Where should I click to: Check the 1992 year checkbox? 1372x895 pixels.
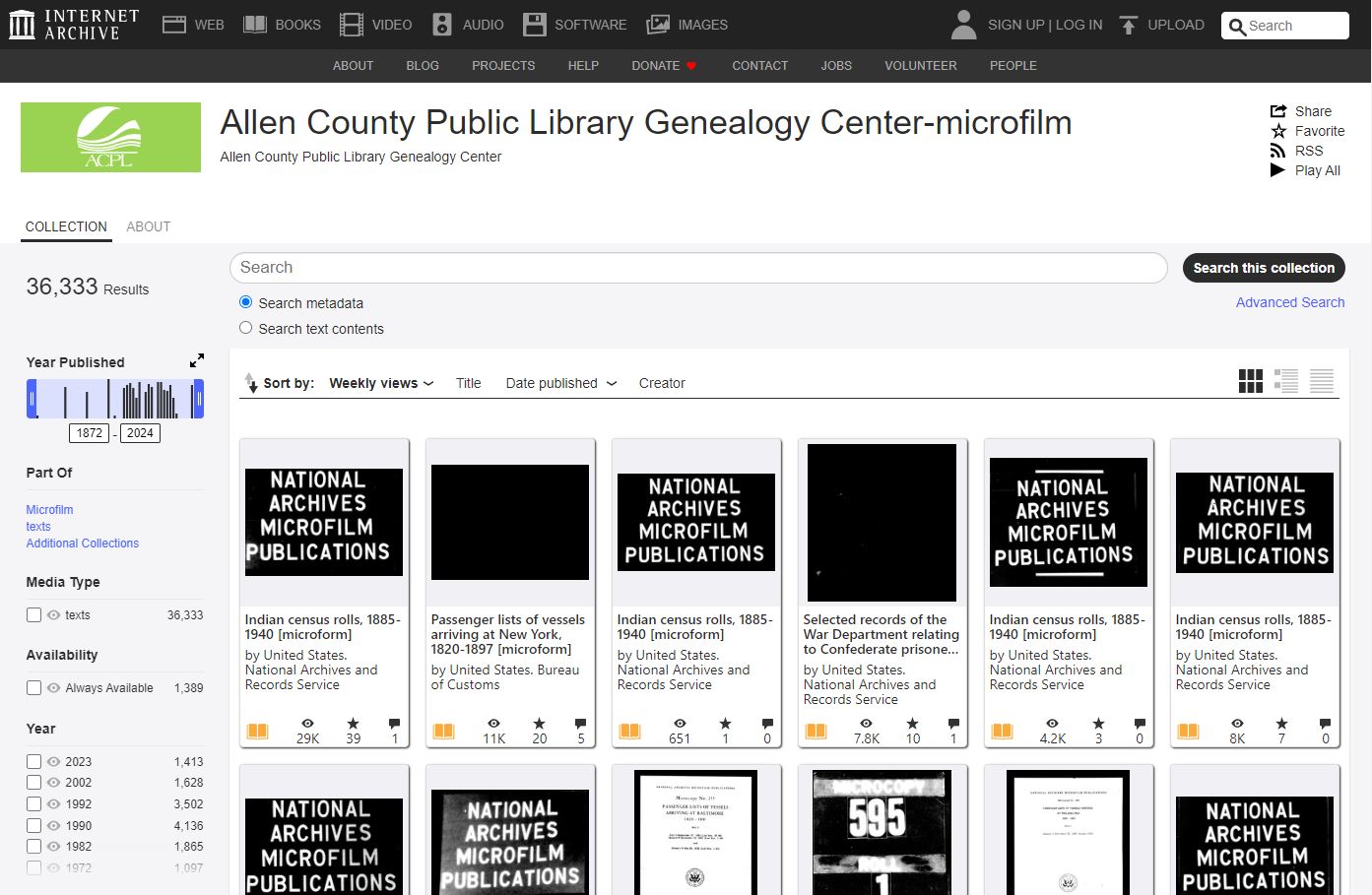coord(33,804)
